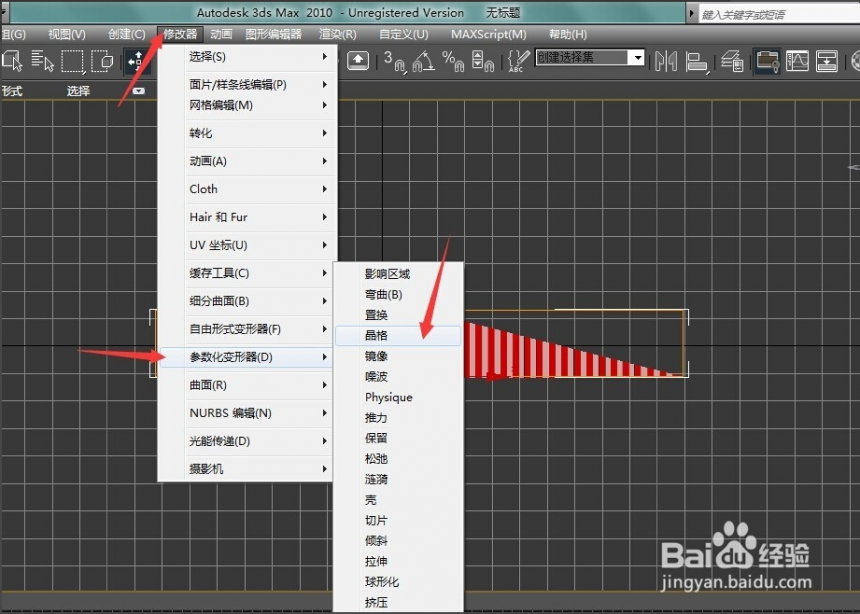This screenshot has height=614, width=860.
Task: Click the keyboard shortcut override toggle icon
Action: tap(358, 60)
